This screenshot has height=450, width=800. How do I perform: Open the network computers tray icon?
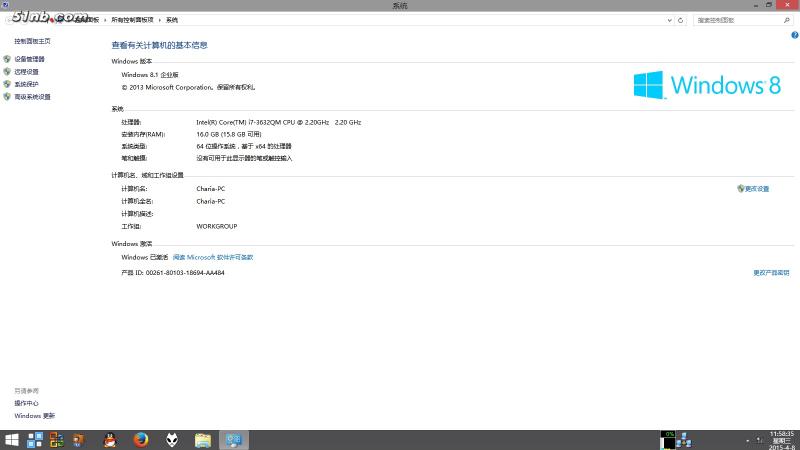tap(684, 440)
